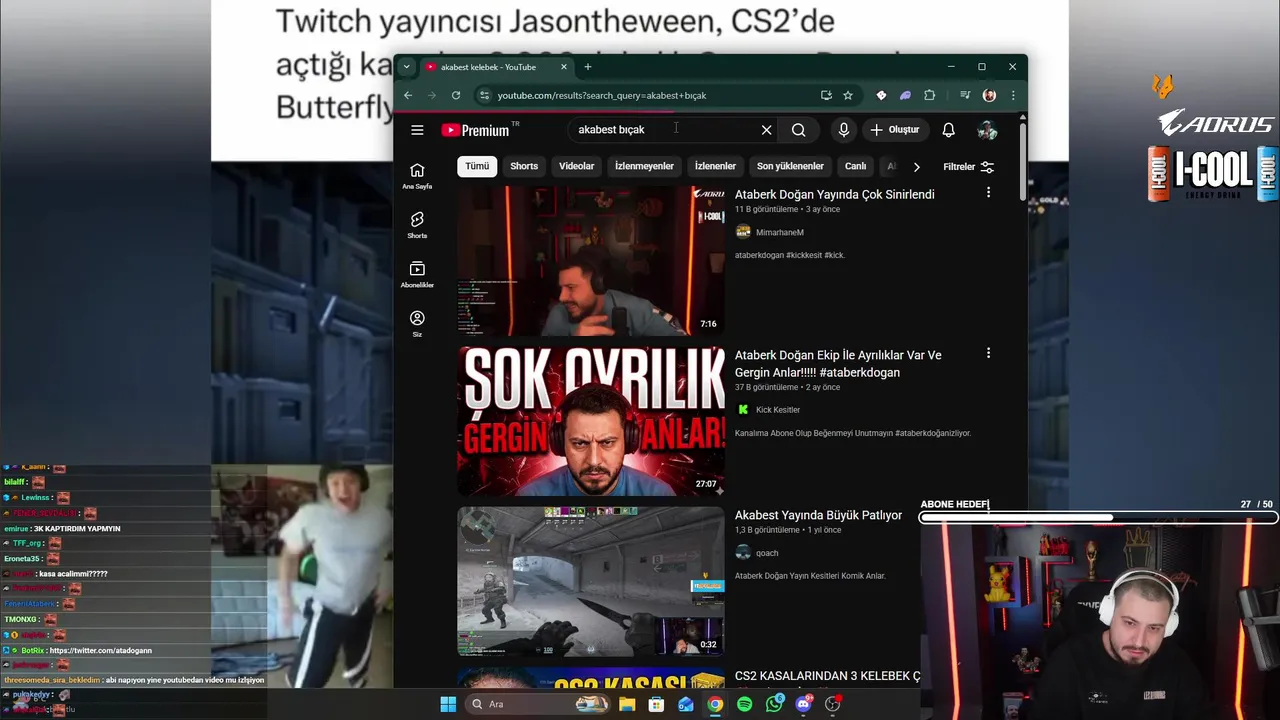Viewport: 1280px width, 720px height.
Task: Open Abonelikler in the sidebar
Action: click(x=417, y=274)
